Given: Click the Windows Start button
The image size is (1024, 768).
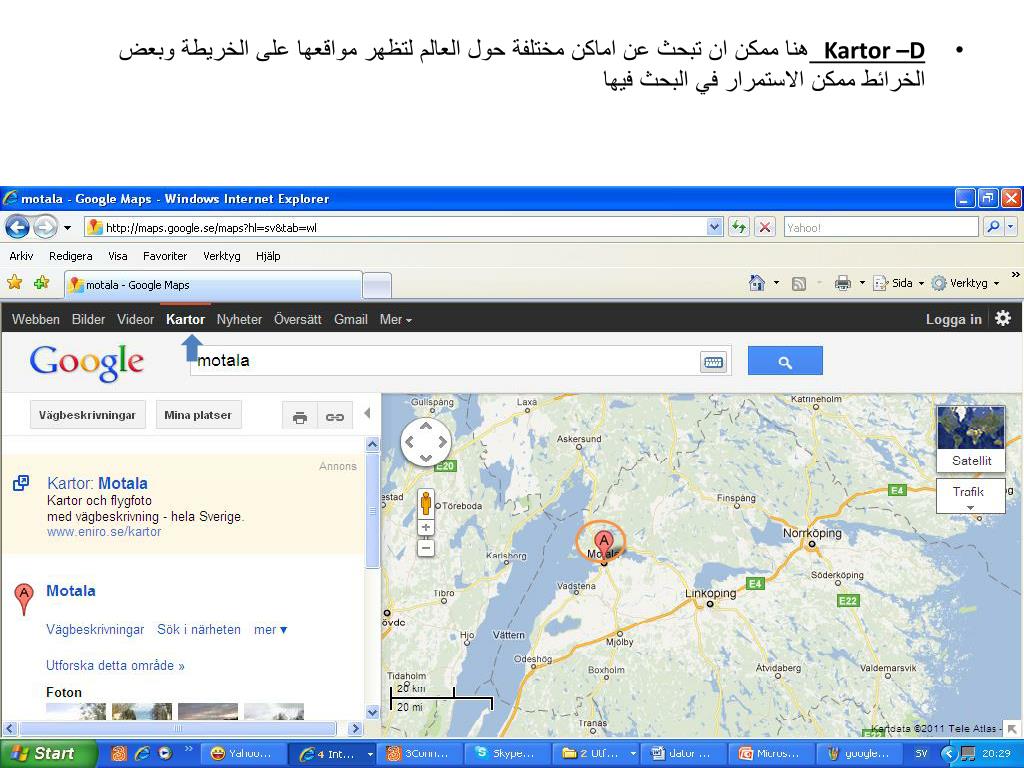Looking at the screenshot, I should [49, 754].
